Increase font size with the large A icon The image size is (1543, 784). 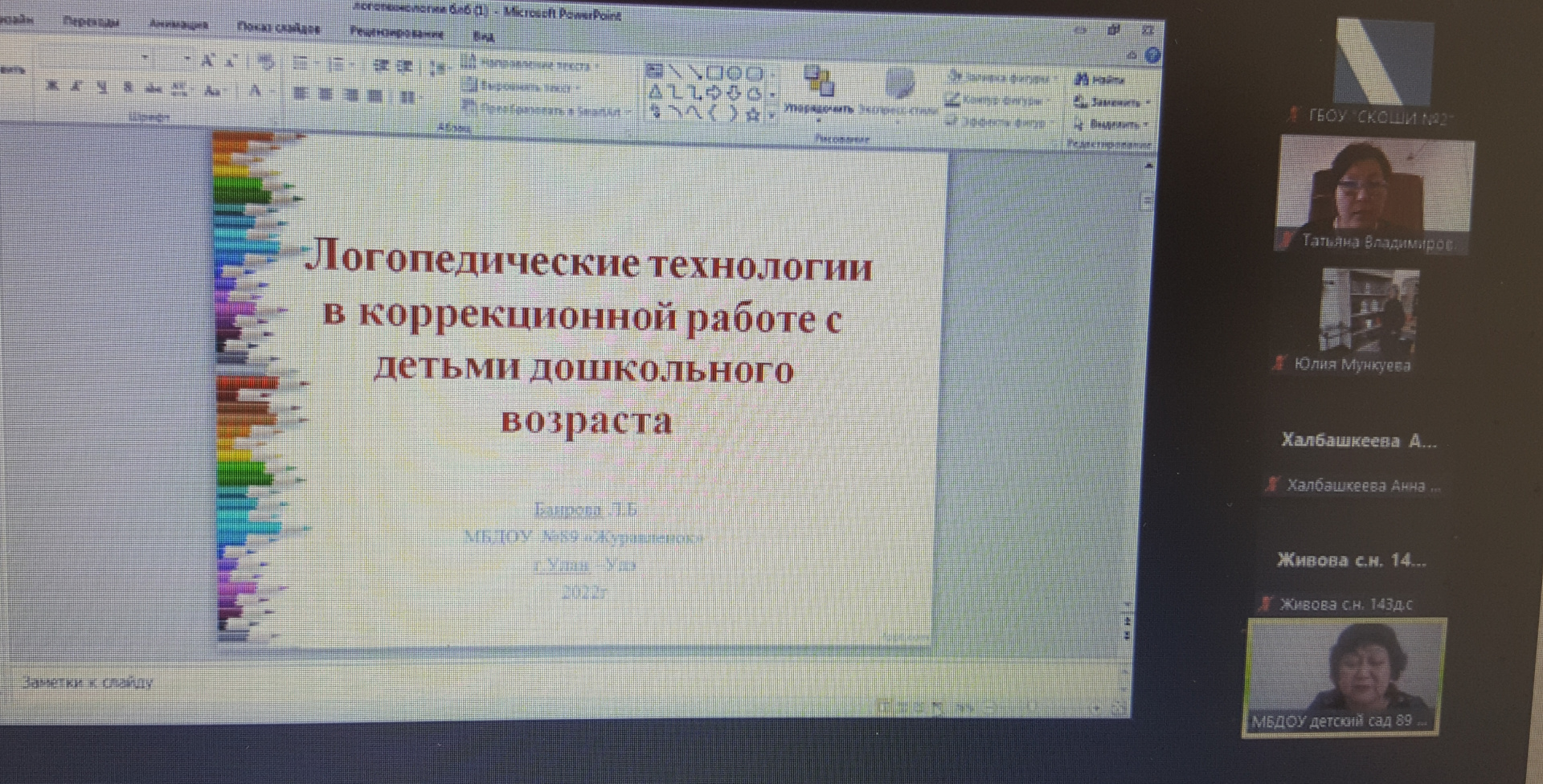point(207,61)
